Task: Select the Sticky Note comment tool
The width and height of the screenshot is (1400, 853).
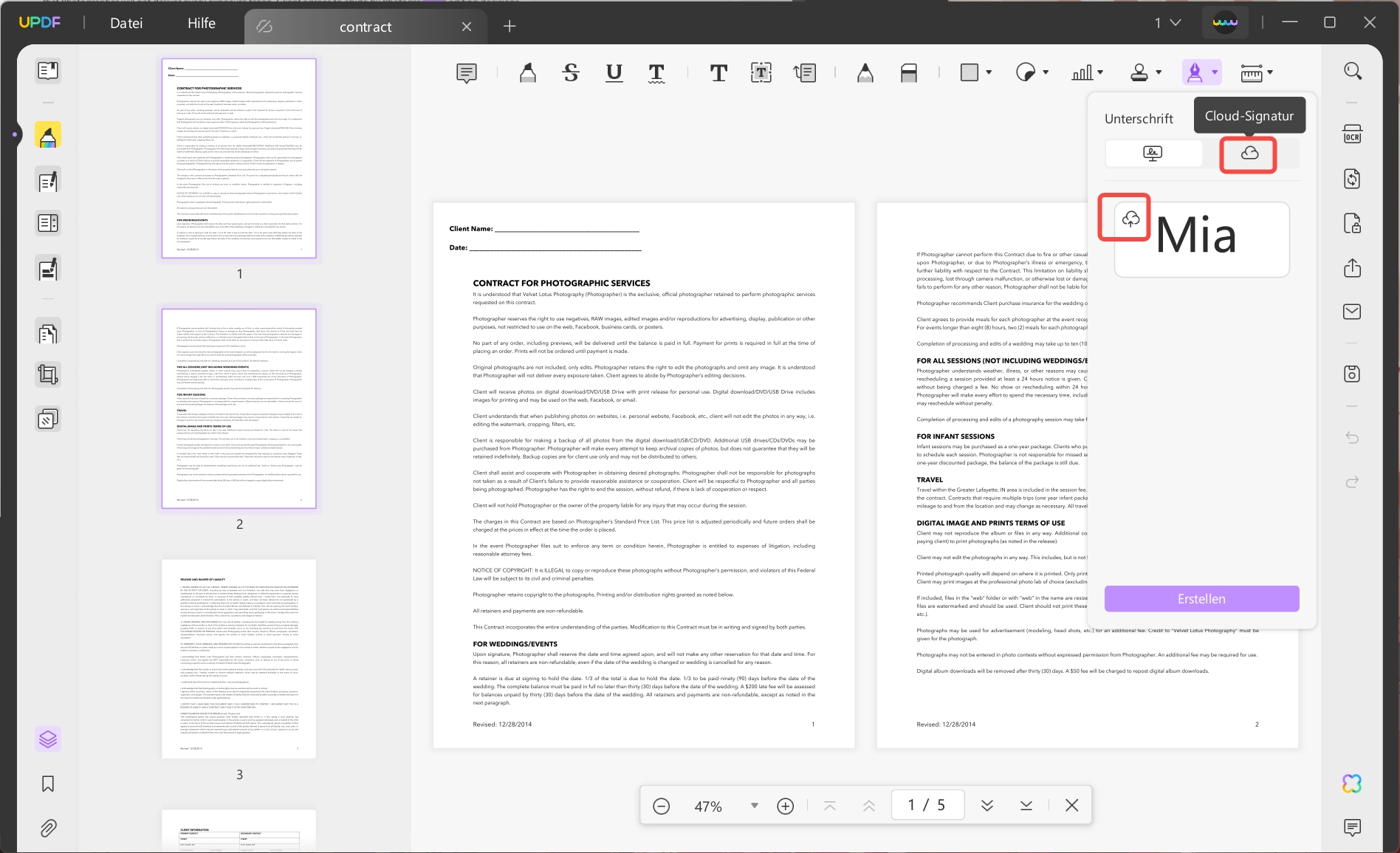Action: click(x=467, y=73)
